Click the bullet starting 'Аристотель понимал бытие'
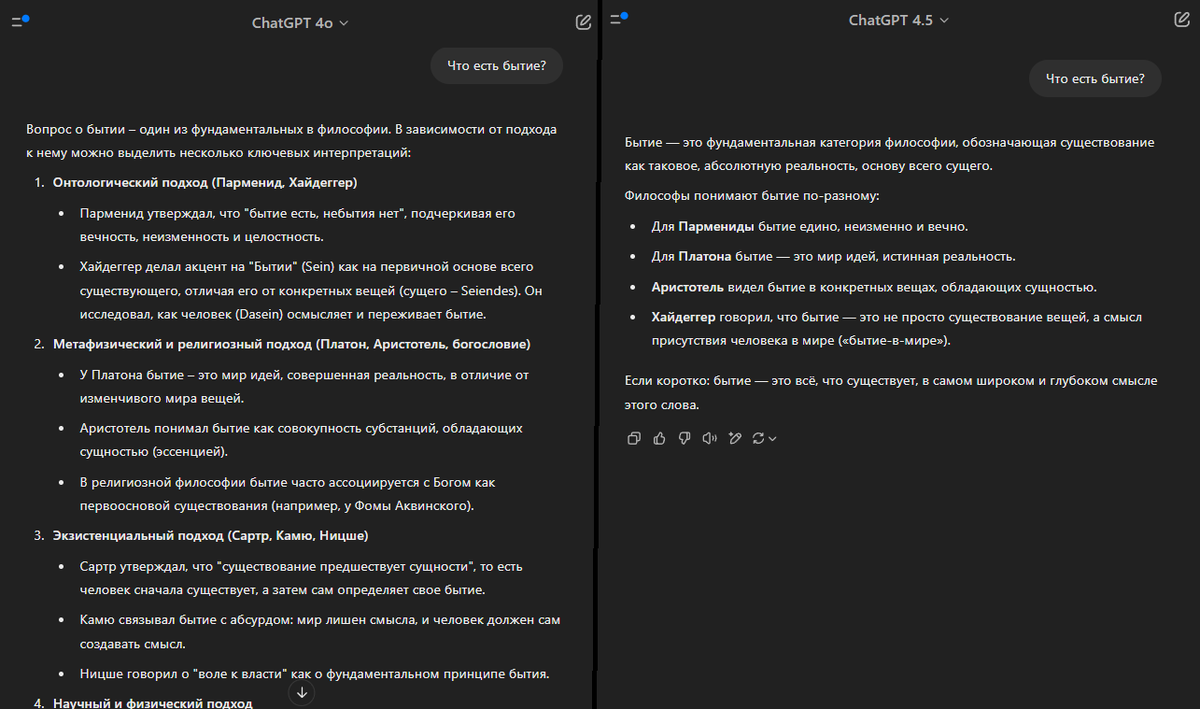Image resolution: width=1200 pixels, height=709 pixels. pyautogui.click(x=301, y=440)
